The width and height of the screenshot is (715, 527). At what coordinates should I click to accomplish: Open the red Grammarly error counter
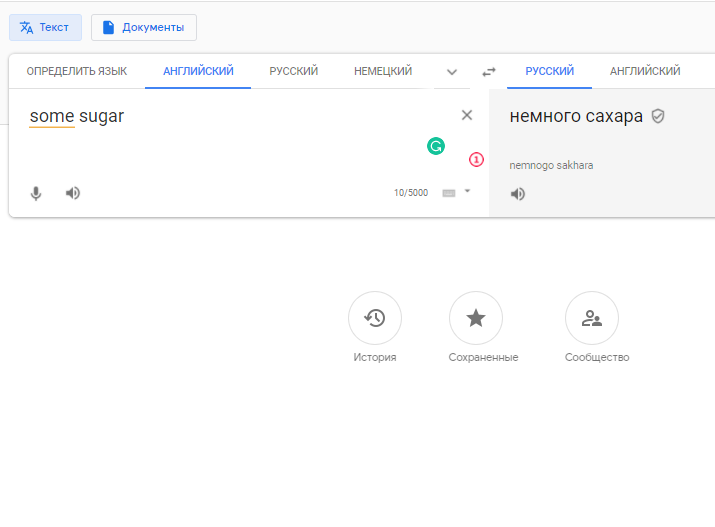pyautogui.click(x=477, y=160)
